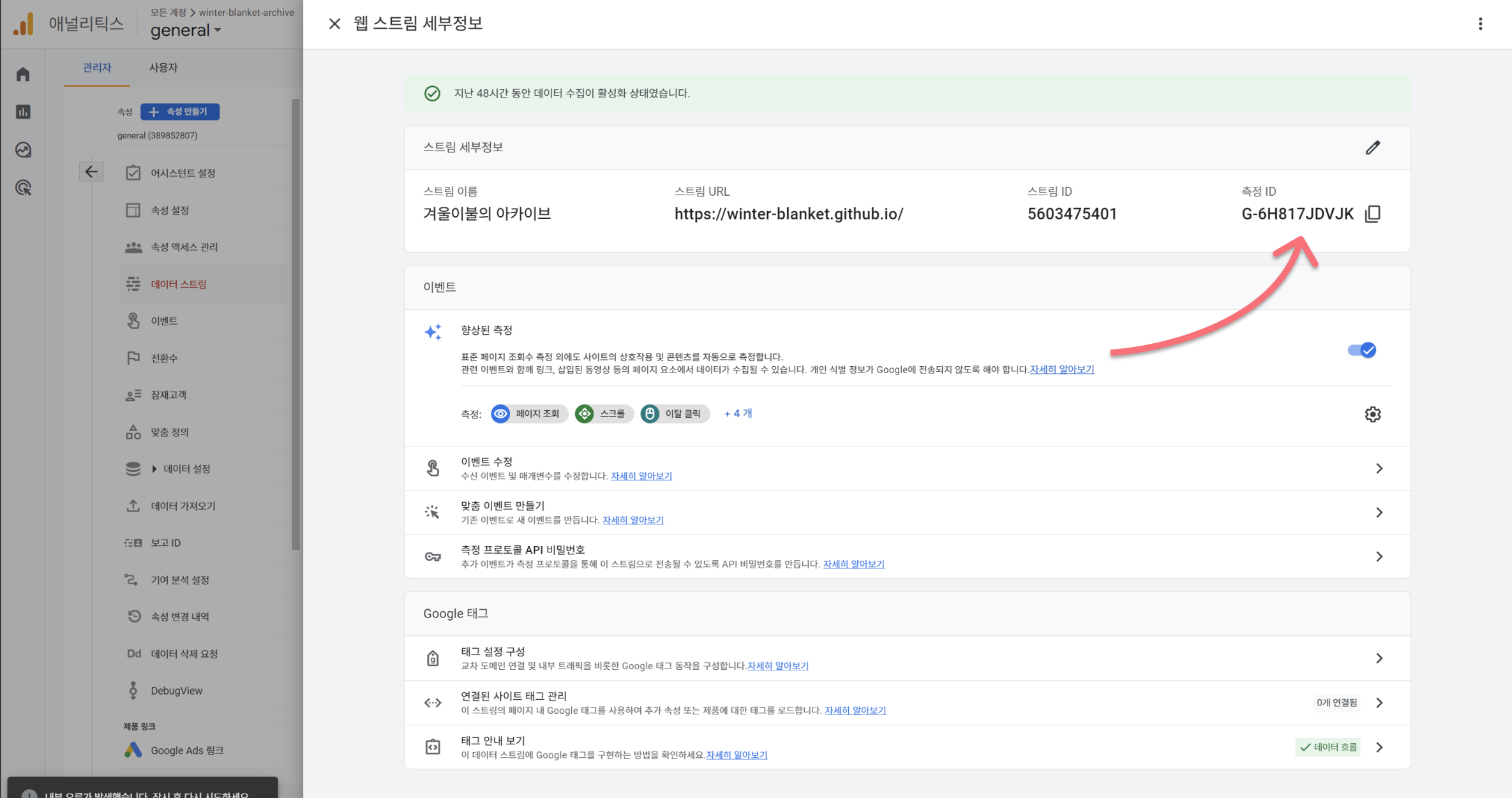Click the API 비밀번호 key icon
This screenshot has width=1512, height=798.
[433, 556]
